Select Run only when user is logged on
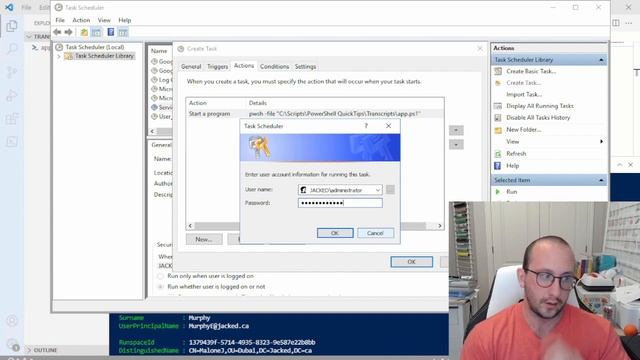Screen dimensions: 640x360 point(161,276)
